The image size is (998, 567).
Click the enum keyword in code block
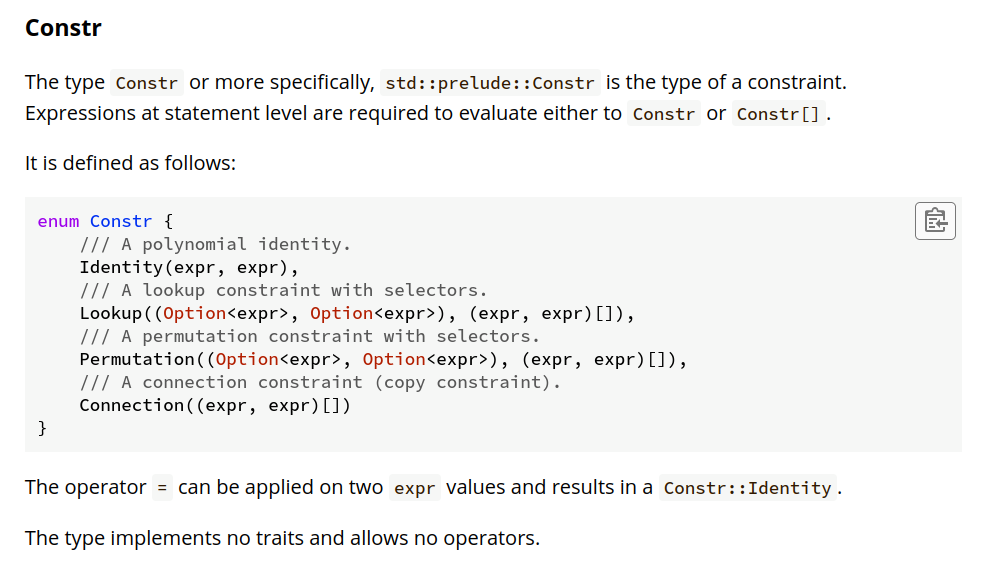[x=58, y=221]
